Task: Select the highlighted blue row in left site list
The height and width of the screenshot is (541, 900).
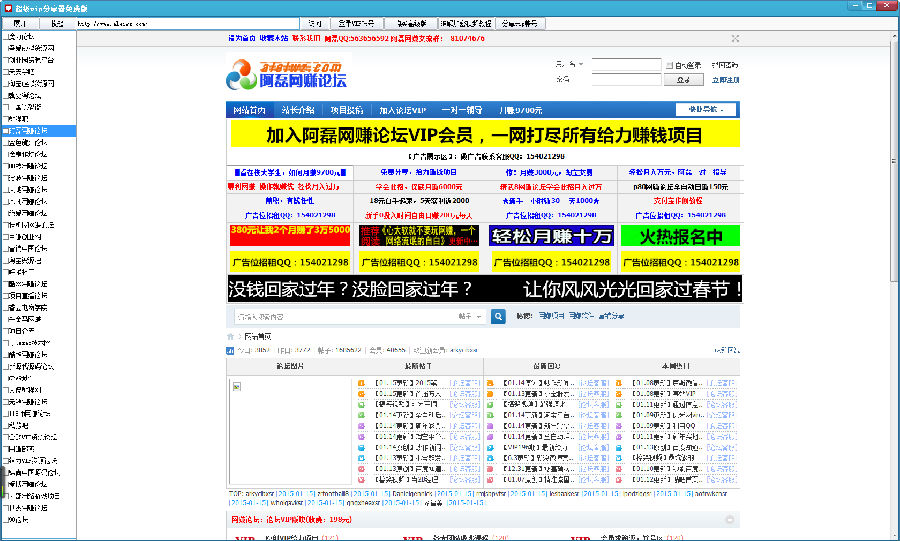Action: 38,131
